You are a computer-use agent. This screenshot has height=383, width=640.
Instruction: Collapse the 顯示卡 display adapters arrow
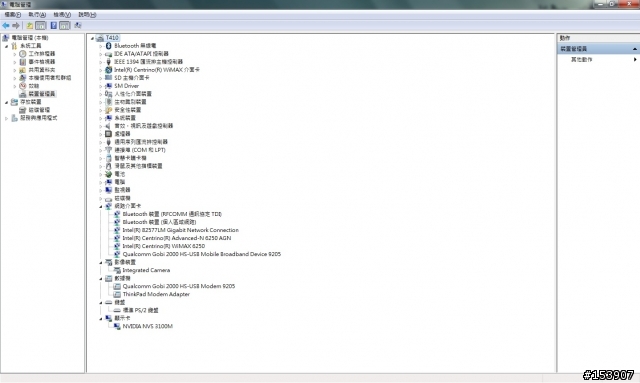pos(101,318)
